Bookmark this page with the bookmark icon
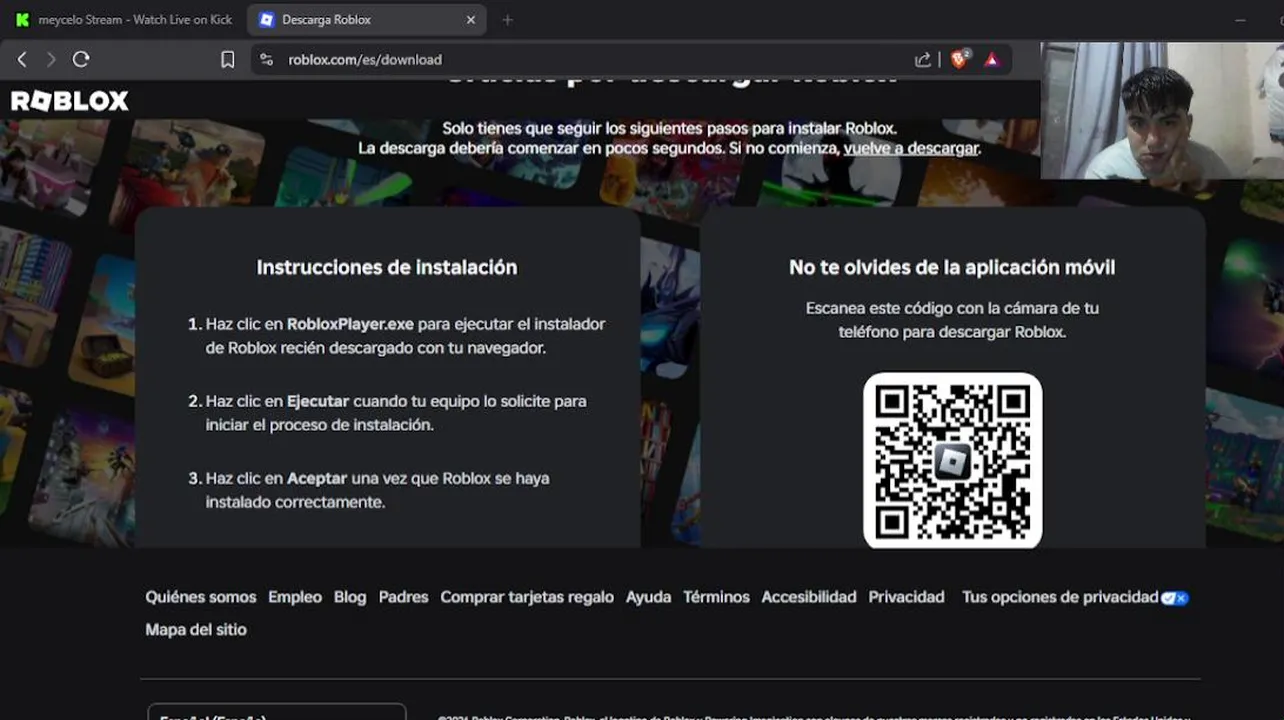The height and width of the screenshot is (720, 1284). [x=228, y=60]
